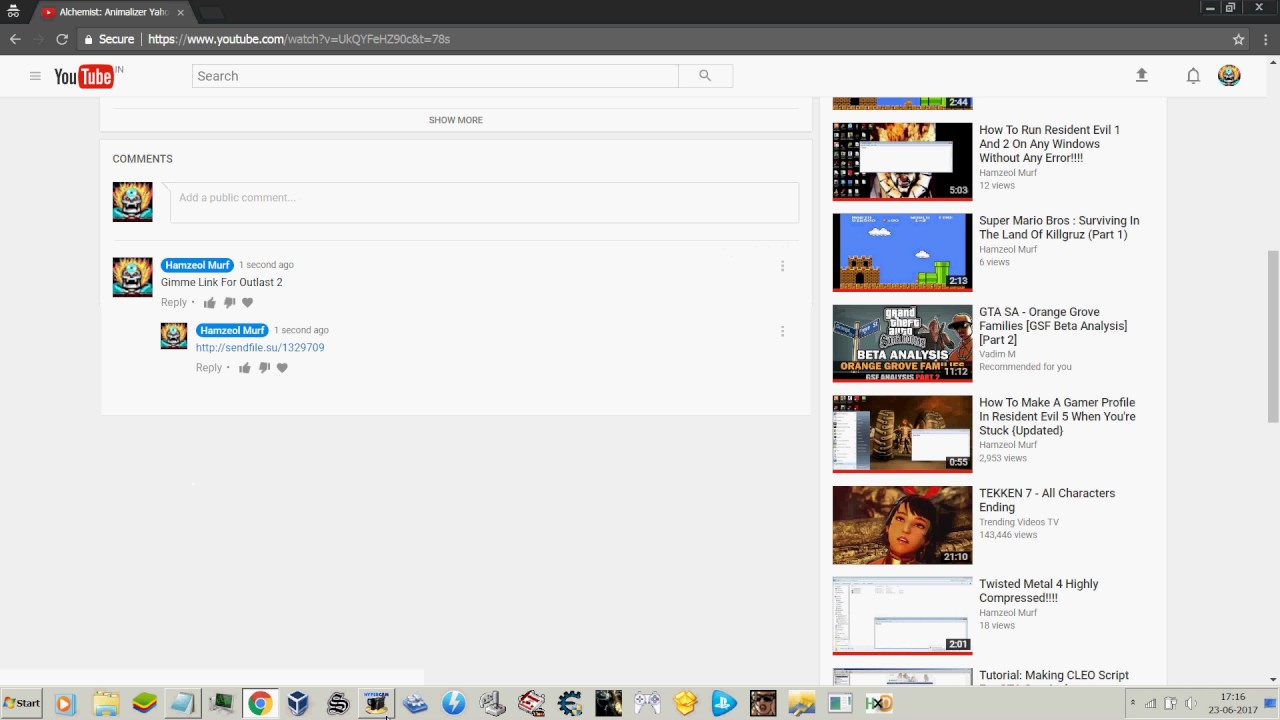The height and width of the screenshot is (720, 1280).
Task: Open the notifications bell
Action: click(x=1193, y=76)
